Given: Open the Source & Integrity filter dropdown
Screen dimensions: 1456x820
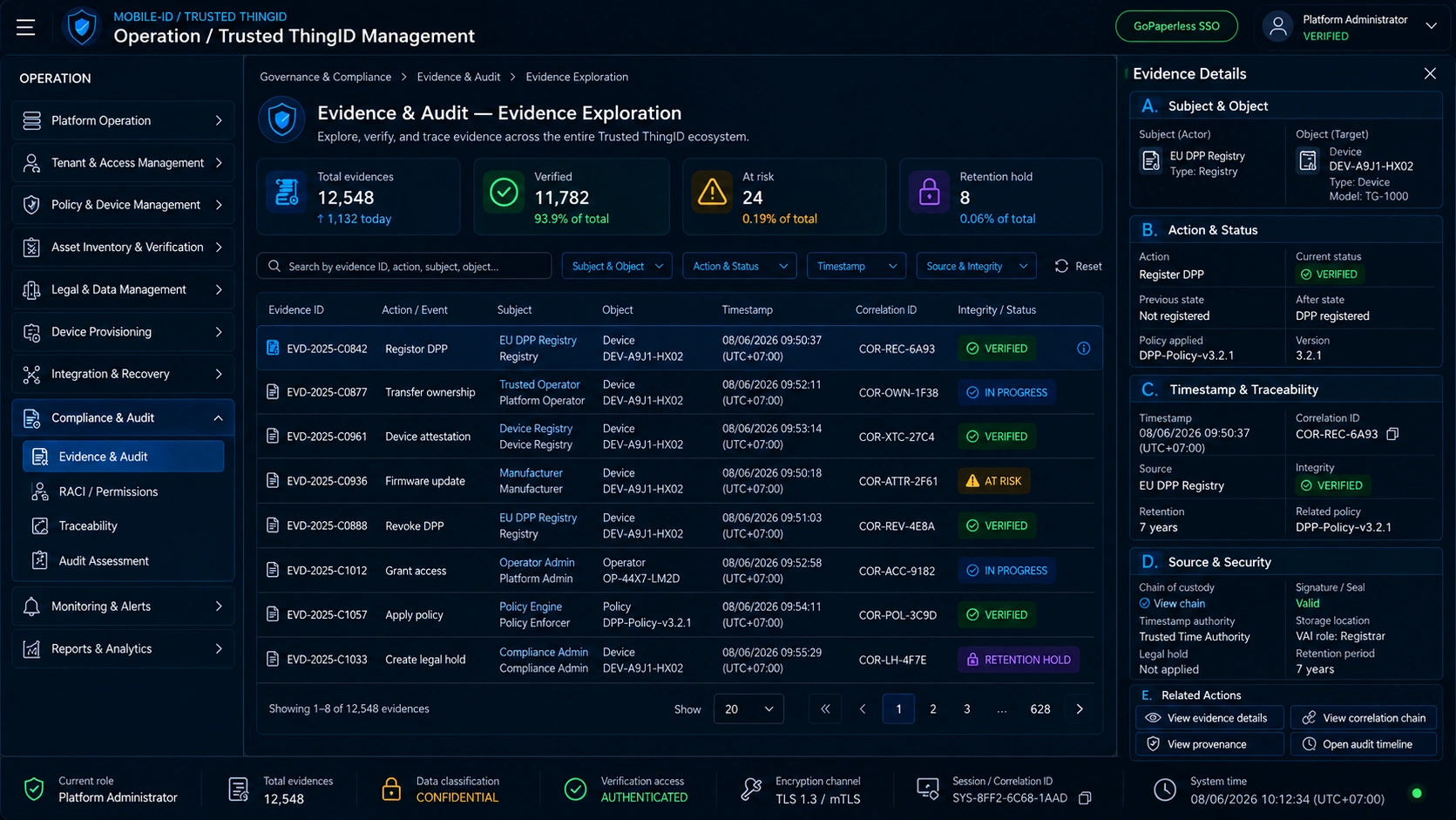Looking at the screenshot, I should pyautogui.click(x=976, y=266).
